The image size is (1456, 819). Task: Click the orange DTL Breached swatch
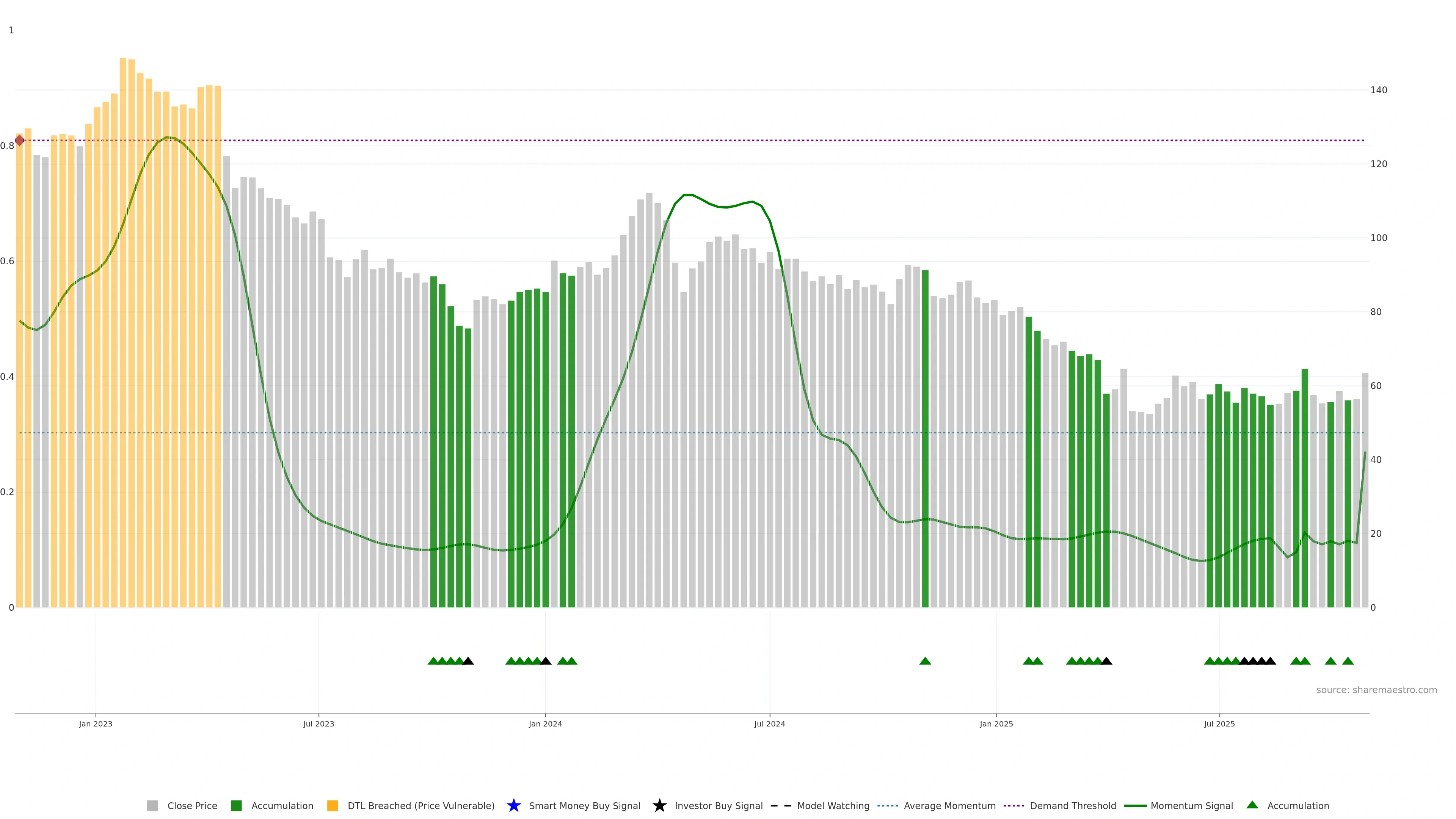333,805
